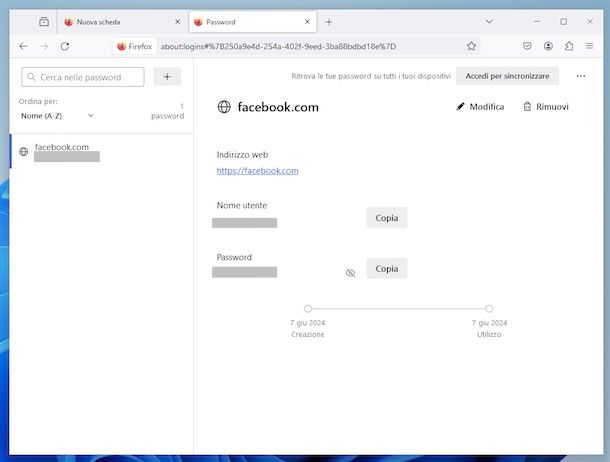This screenshot has width=610, height=462.
Task: Switch to the Nuova scheda tab
Action: 122,22
